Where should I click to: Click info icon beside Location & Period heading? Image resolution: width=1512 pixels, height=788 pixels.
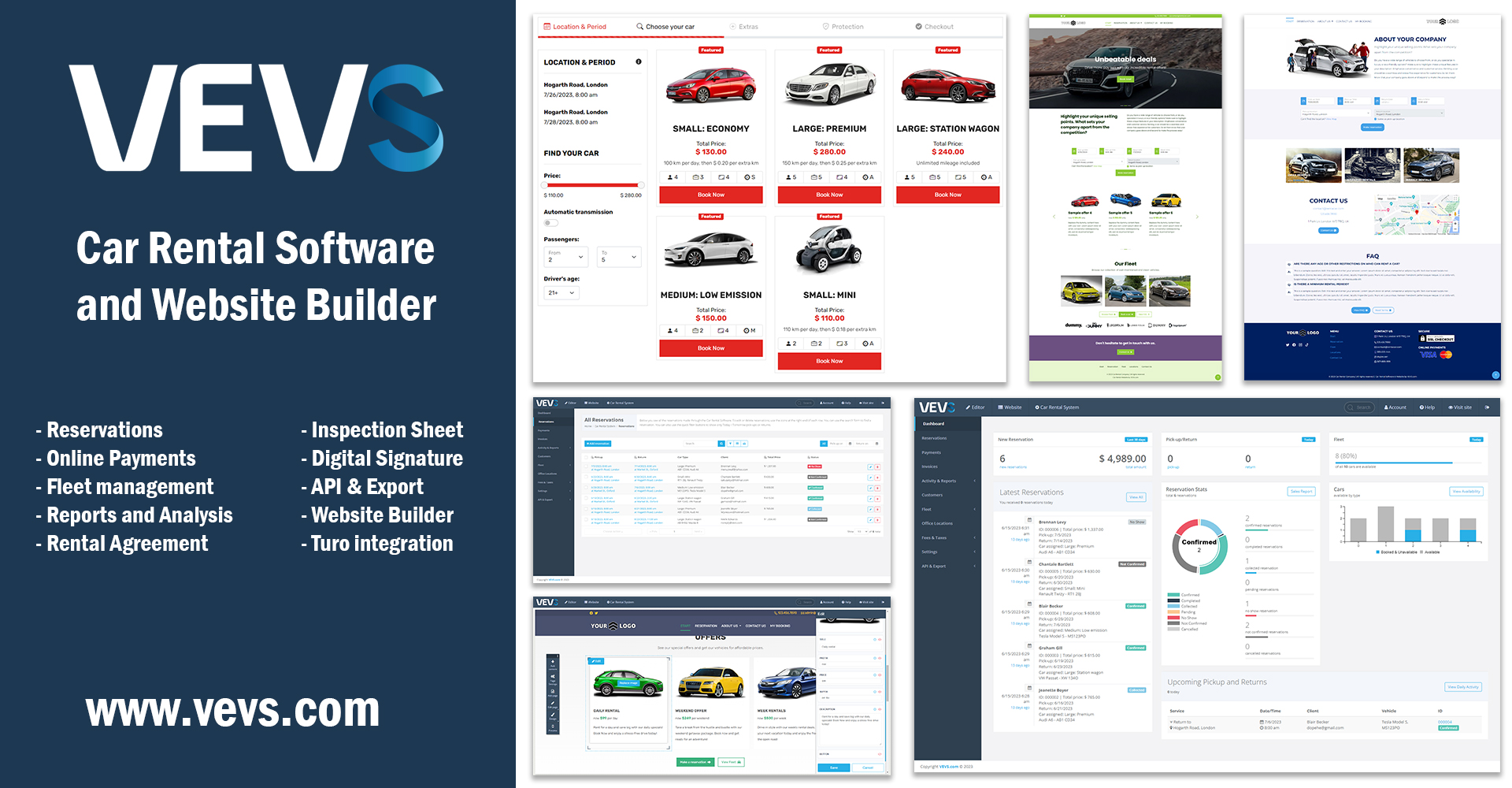click(x=639, y=61)
